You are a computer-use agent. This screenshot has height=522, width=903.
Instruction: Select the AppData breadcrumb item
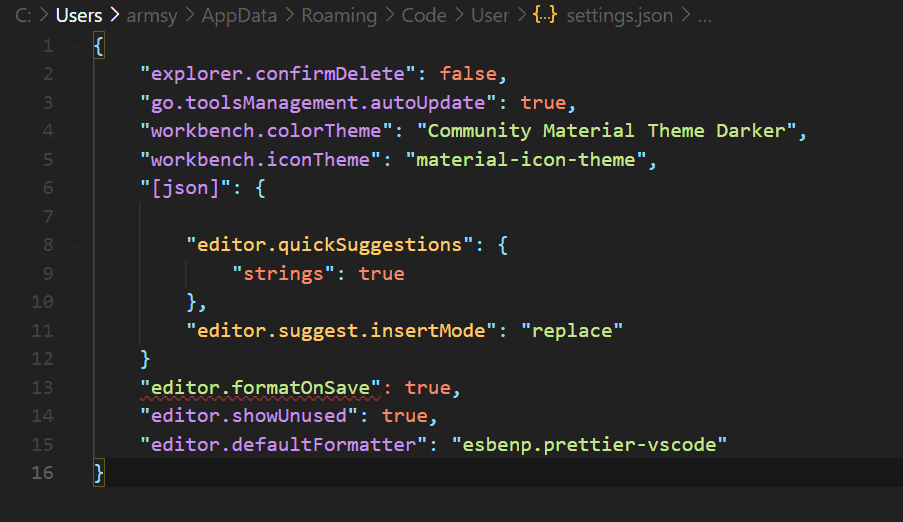click(238, 16)
